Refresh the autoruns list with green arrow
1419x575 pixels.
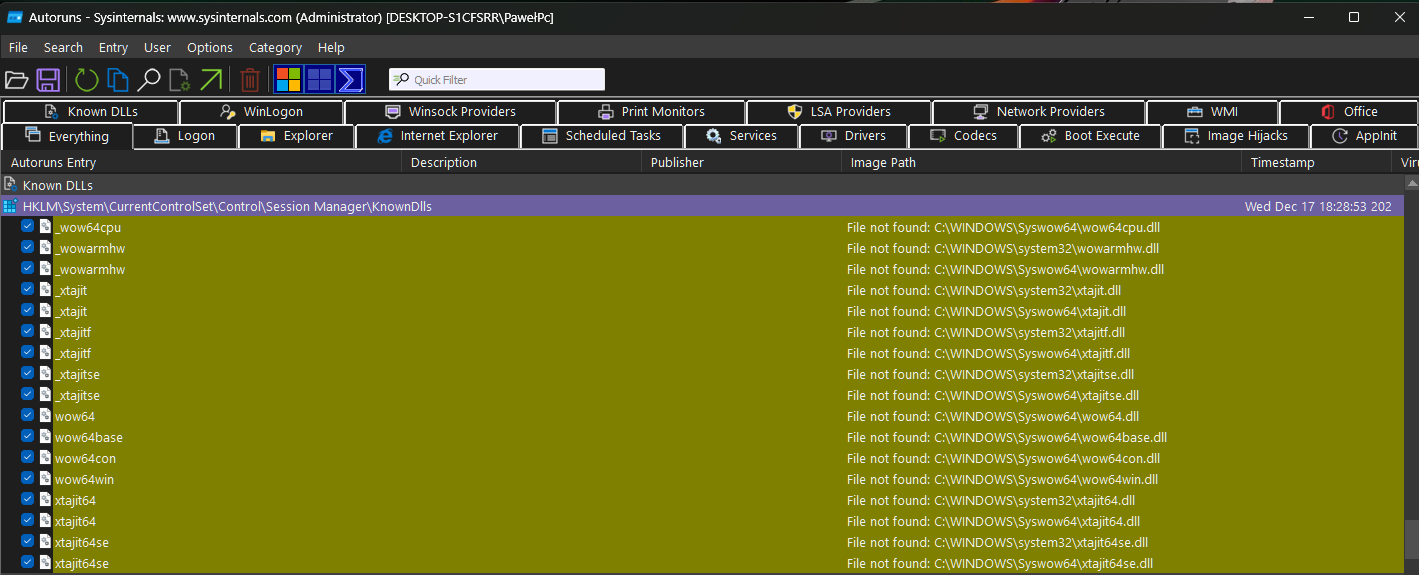[87, 80]
